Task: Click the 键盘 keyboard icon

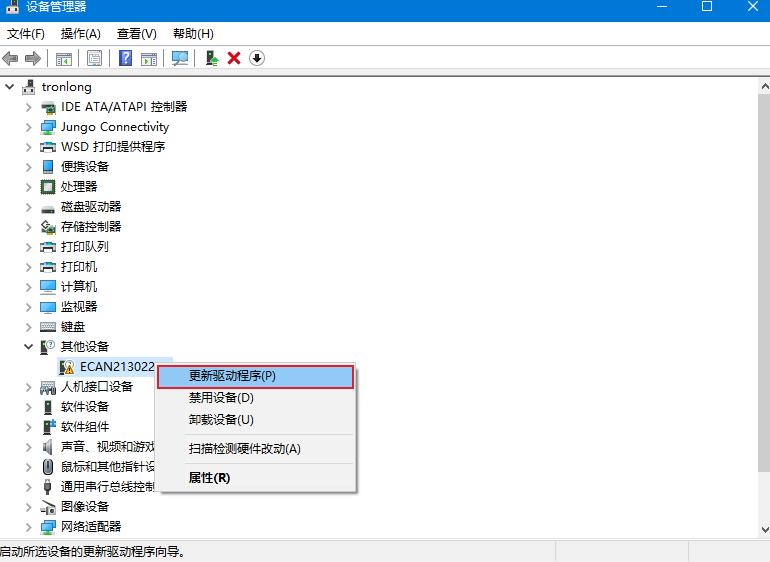Action: pyautogui.click(x=48, y=327)
